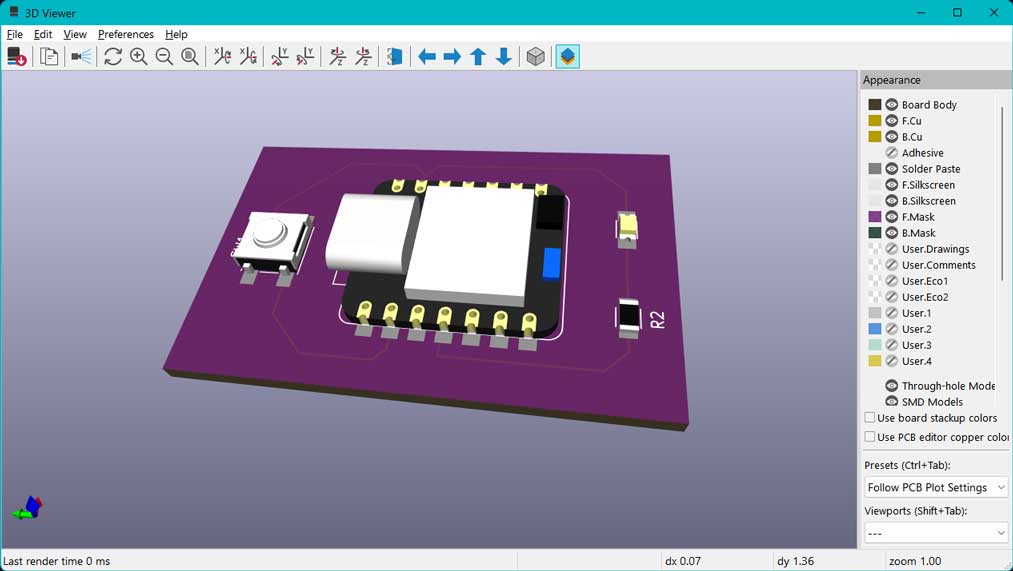Open the Edit menu
Image resolution: width=1013 pixels, height=571 pixels.
pos(43,34)
